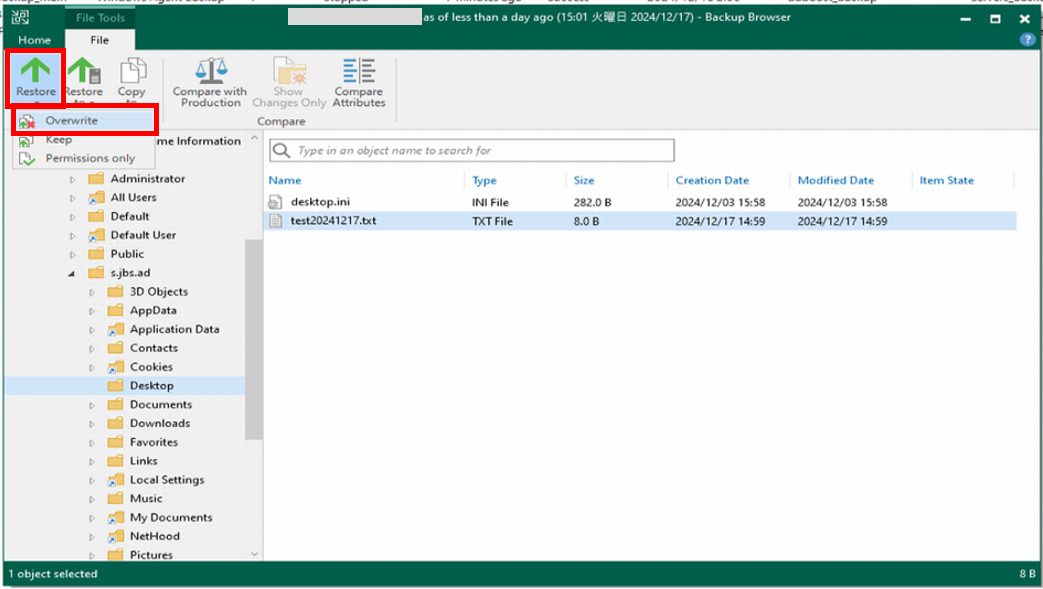This screenshot has width=1043, height=589.
Task: Select the NetHood folder in tree
Action: (154, 536)
